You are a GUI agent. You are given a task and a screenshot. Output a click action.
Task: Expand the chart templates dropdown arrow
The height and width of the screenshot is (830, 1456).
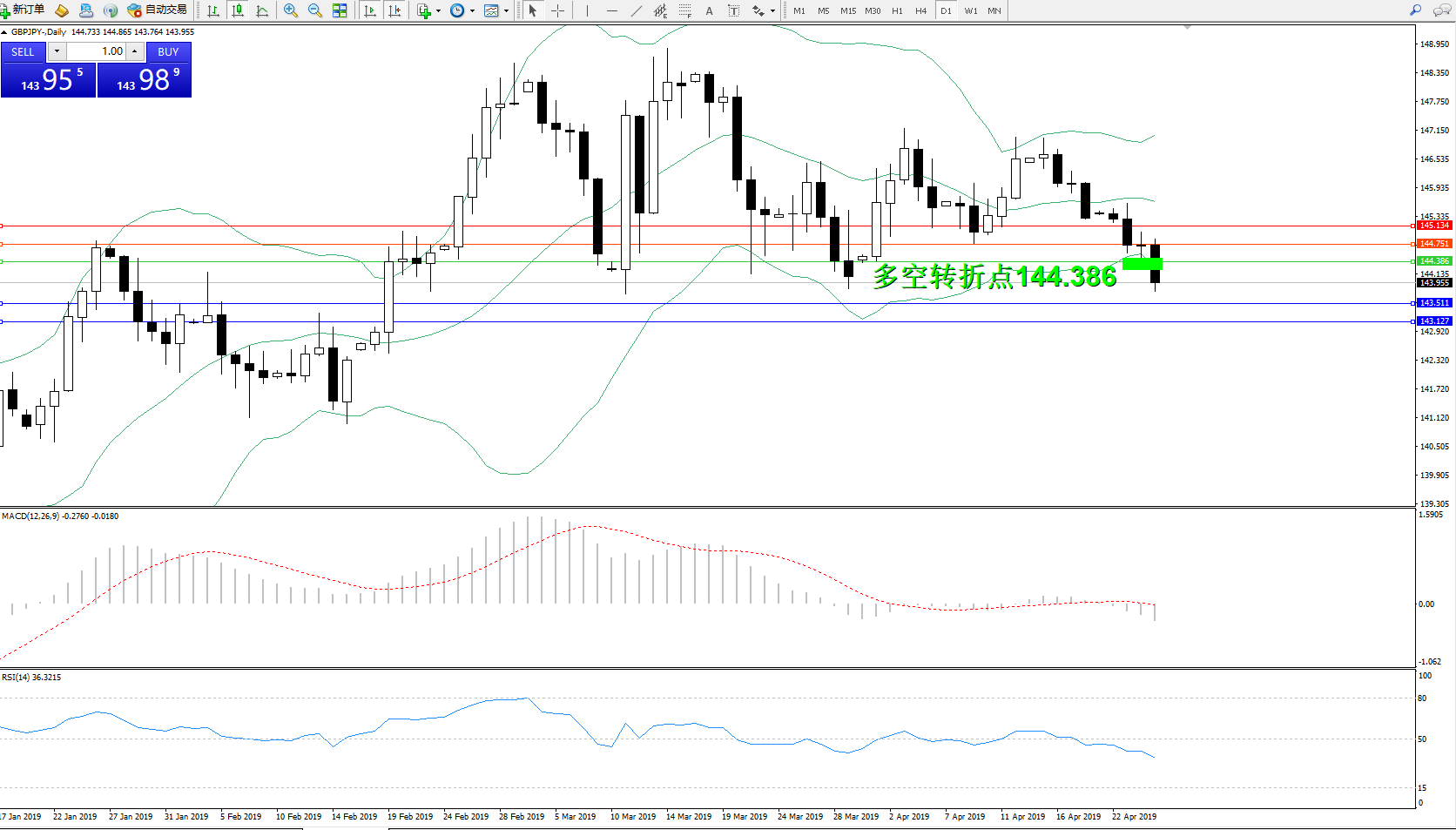[x=506, y=11]
